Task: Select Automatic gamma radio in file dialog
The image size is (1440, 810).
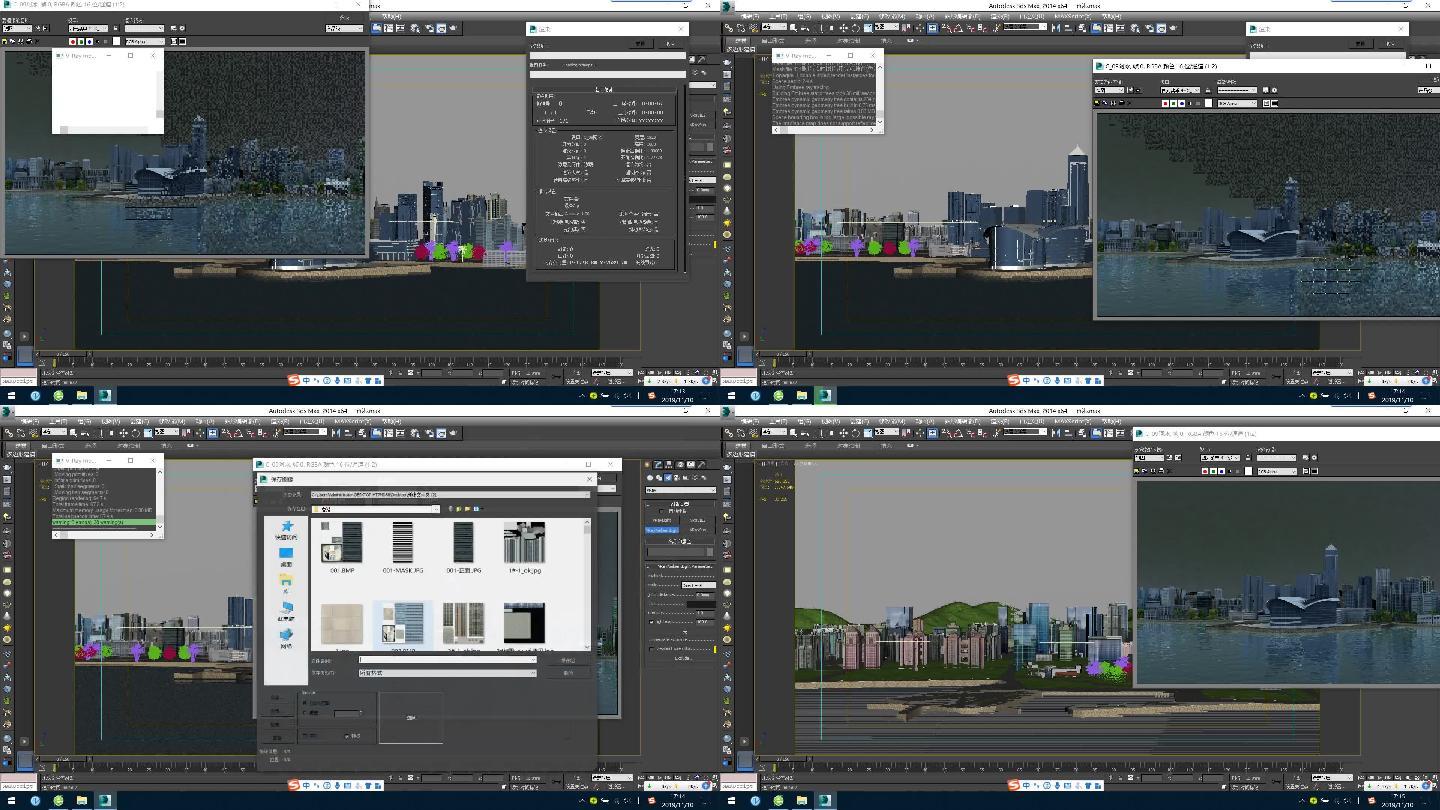Action: click(305, 703)
